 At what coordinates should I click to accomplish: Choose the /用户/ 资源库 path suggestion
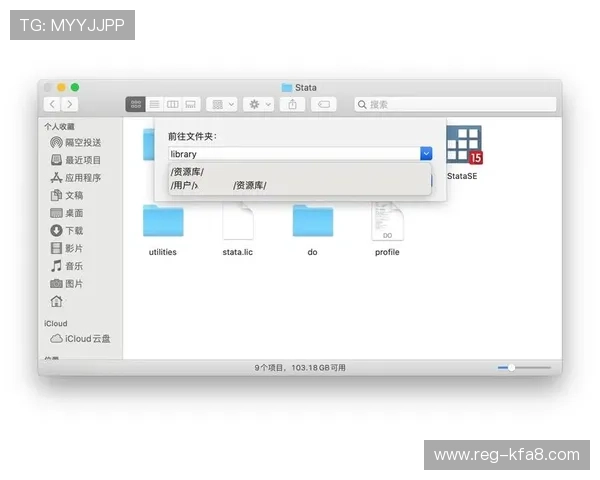pos(218,185)
